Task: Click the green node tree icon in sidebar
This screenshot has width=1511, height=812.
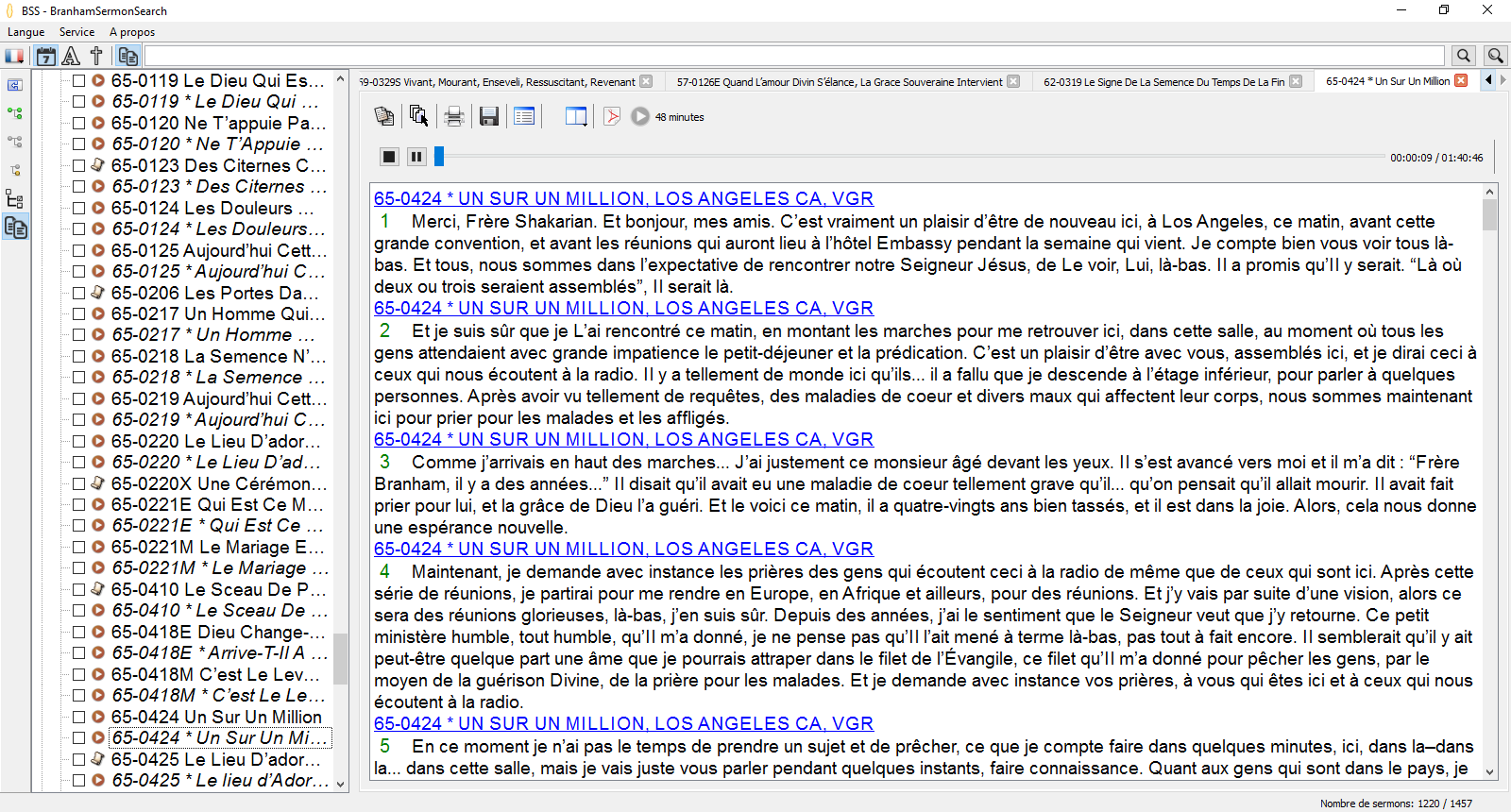Action: (x=15, y=113)
